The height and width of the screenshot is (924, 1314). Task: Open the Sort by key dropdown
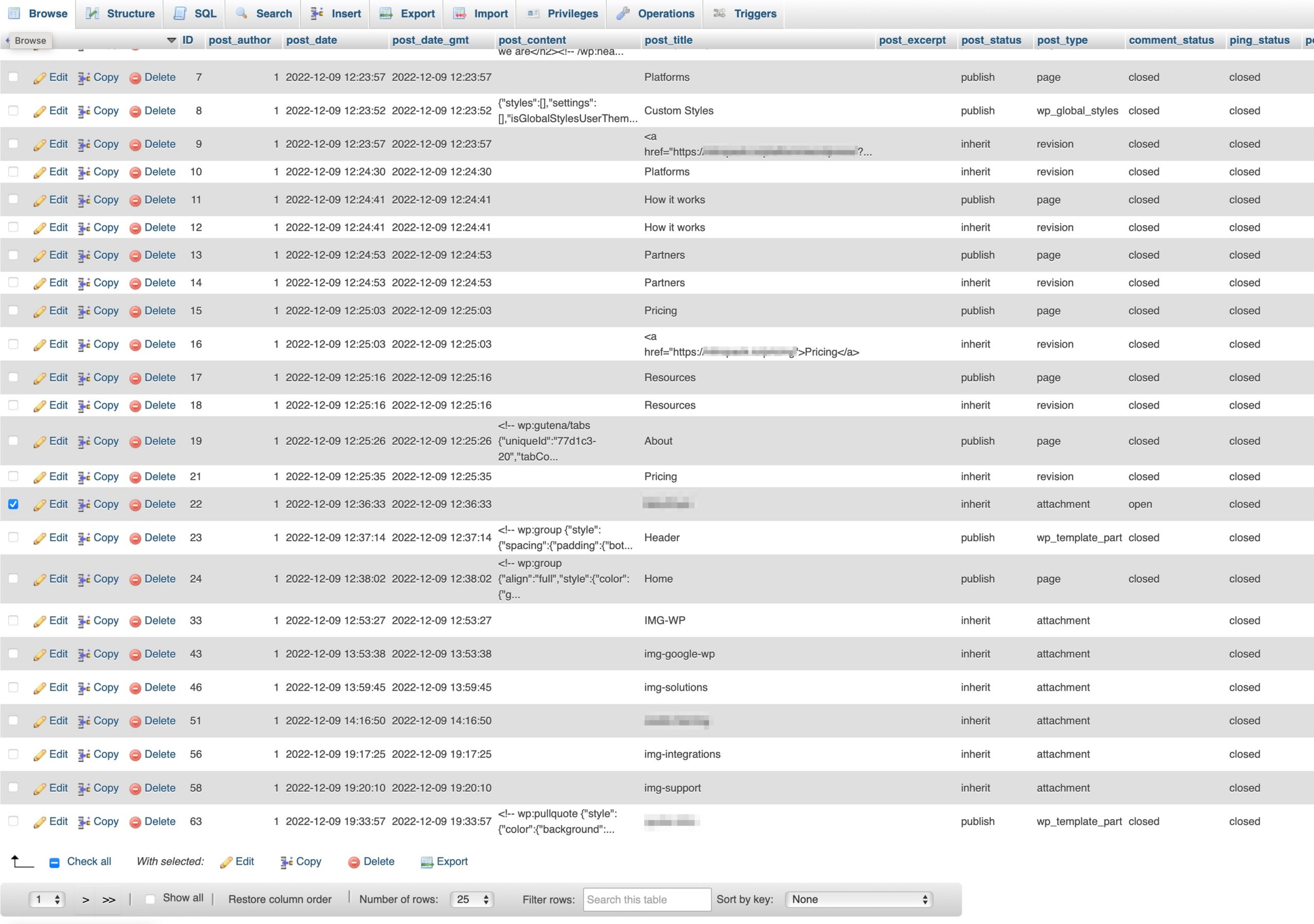[859, 899]
